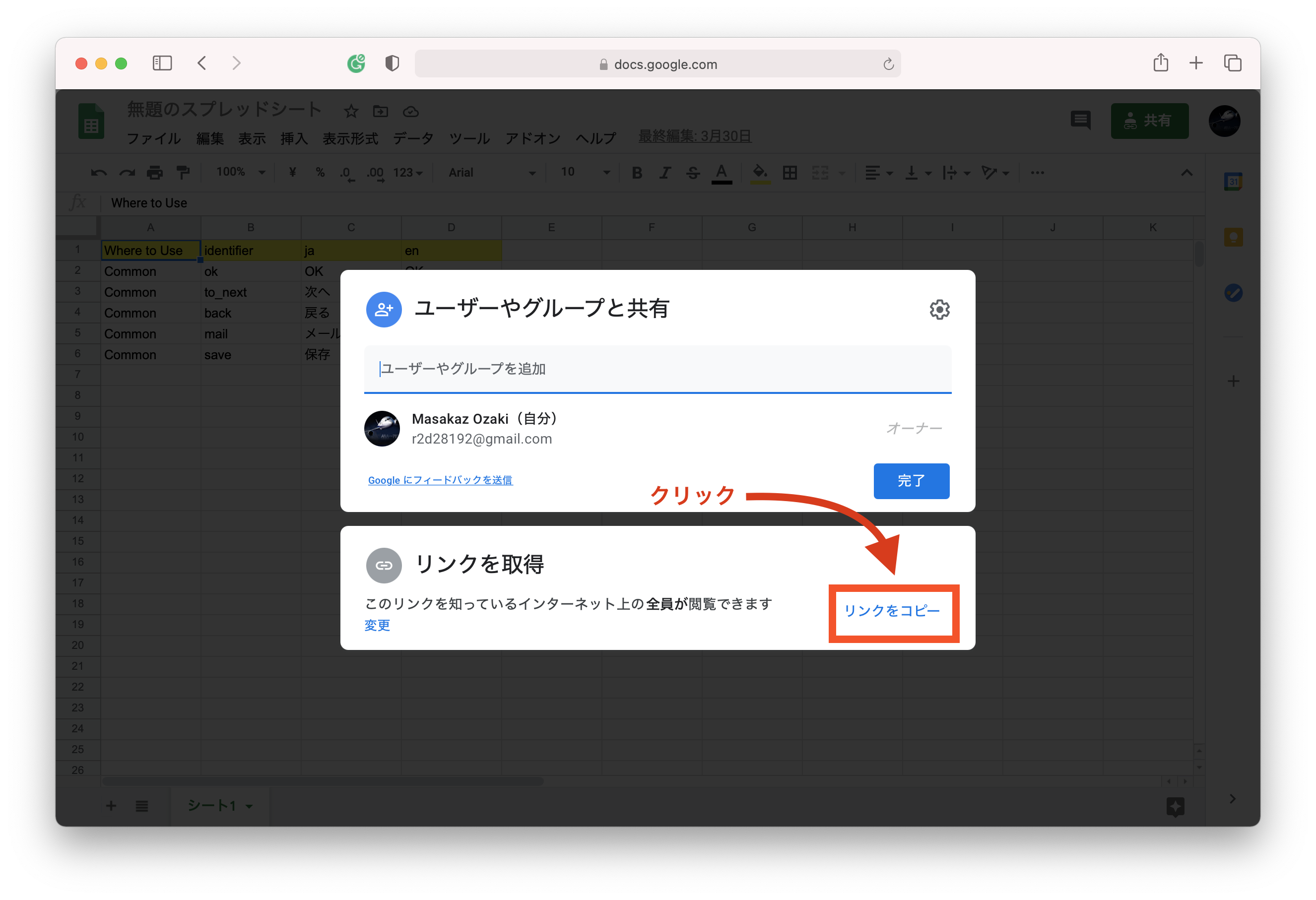Click the green 共有 button
This screenshot has height=900, width=1316.
click(x=1150, y=120)
